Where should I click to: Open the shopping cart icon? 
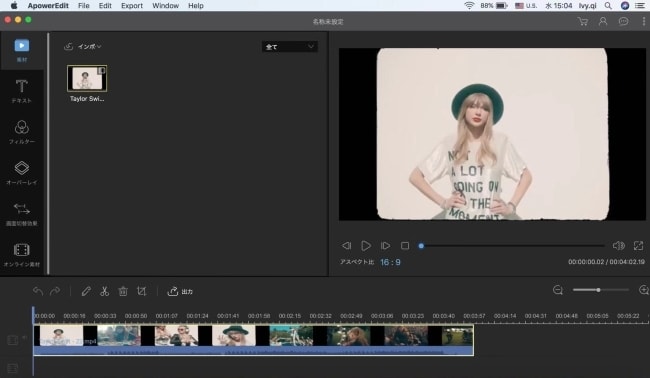[583, 22]
